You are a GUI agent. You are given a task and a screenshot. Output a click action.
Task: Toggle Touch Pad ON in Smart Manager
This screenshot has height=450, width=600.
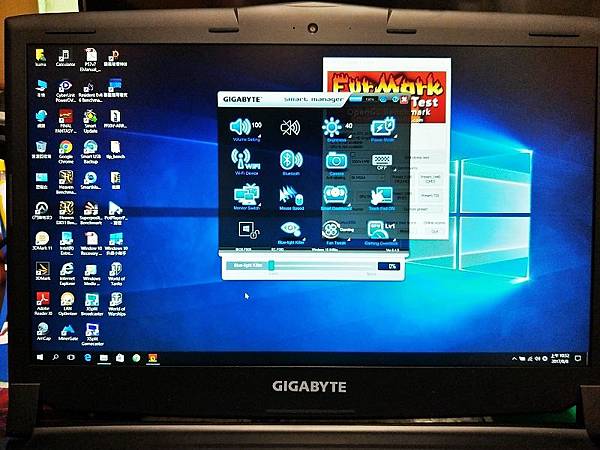point(382,198)
